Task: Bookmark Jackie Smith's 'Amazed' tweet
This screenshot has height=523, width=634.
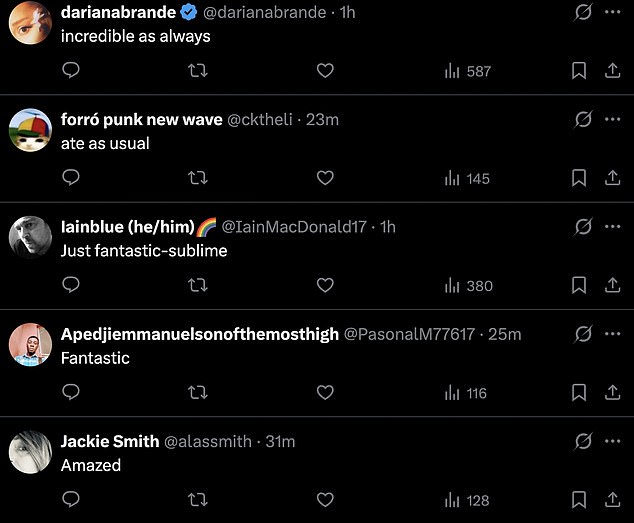Action: [x=578, y=499]
